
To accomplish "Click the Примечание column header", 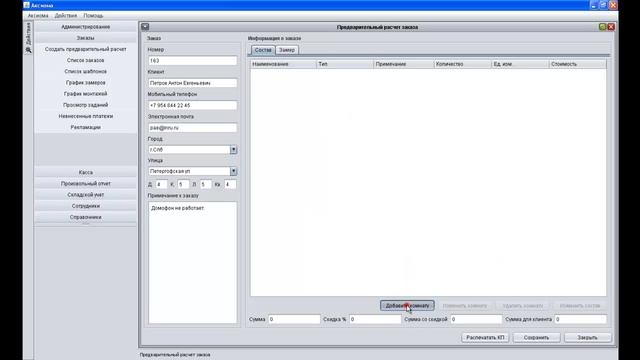I will point(404,64).
